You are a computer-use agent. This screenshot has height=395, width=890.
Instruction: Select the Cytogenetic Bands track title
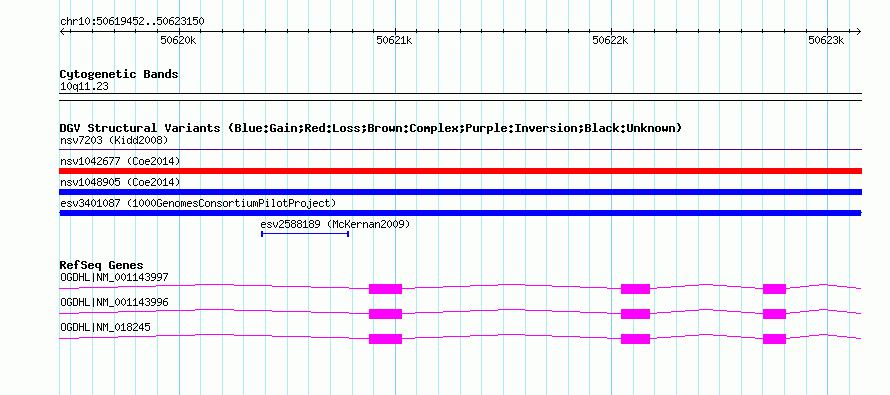119,74
